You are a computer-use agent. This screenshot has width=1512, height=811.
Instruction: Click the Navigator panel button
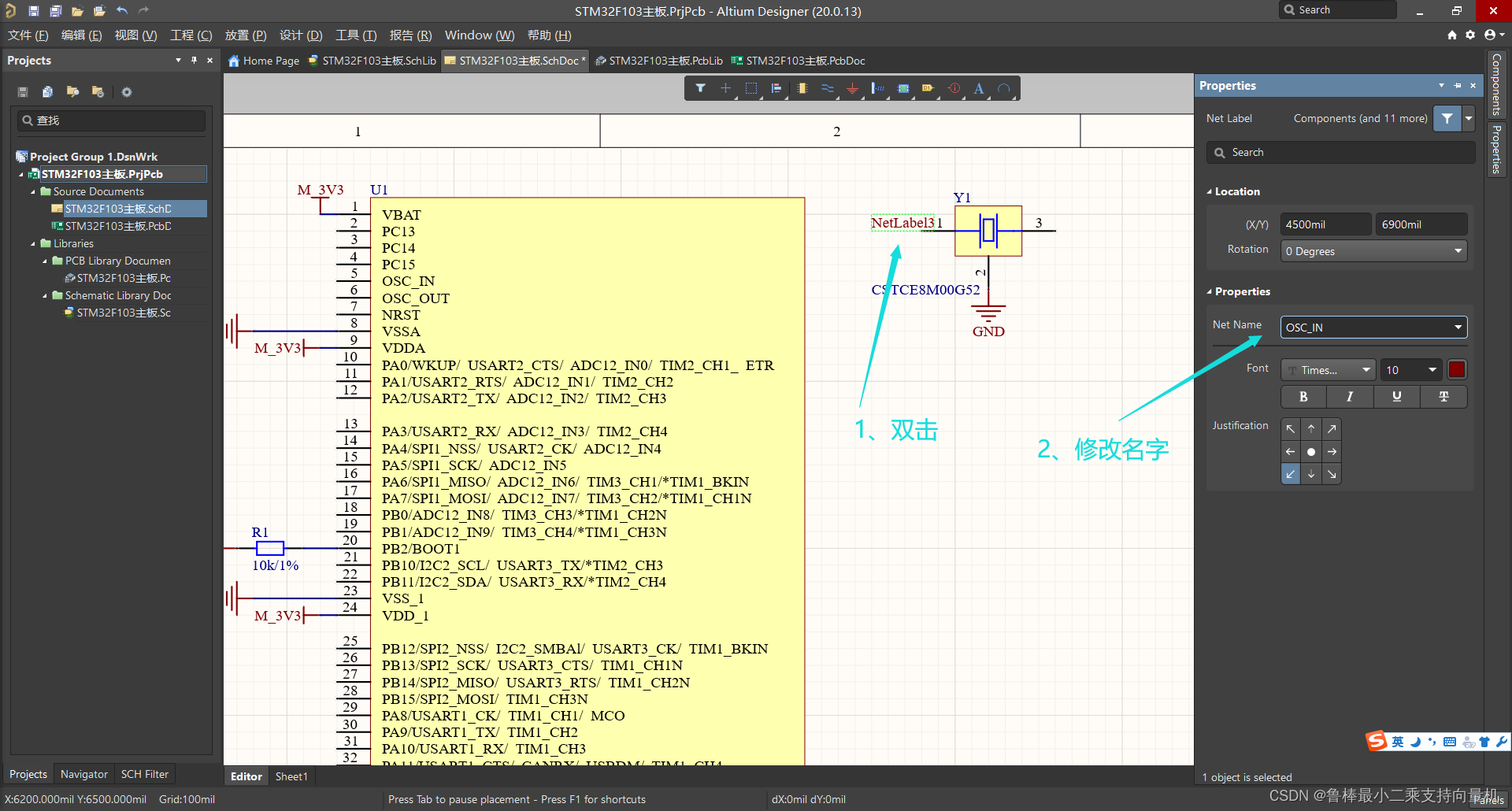(83, 774)
